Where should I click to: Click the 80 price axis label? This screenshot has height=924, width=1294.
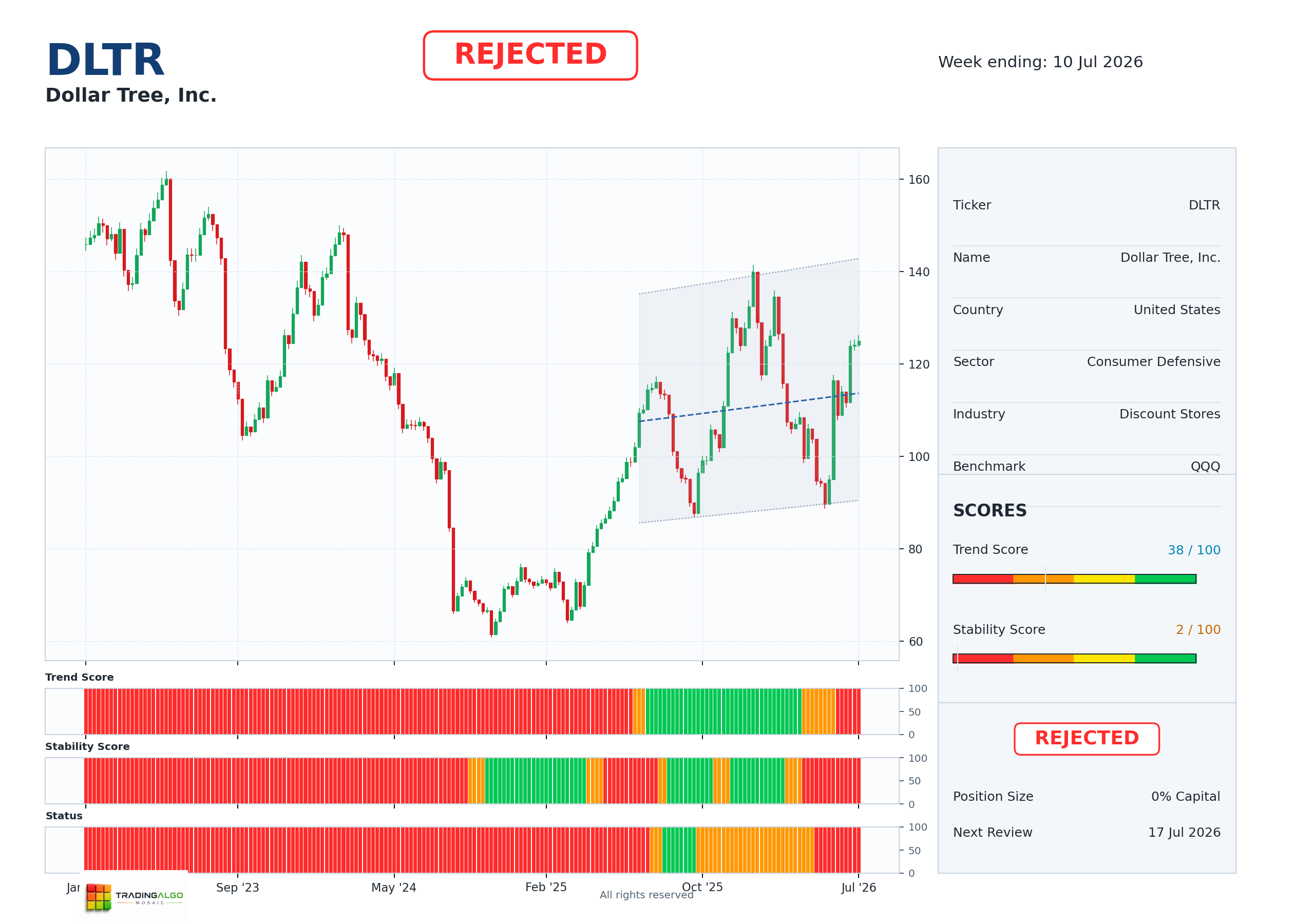click(x=915, y=550)
